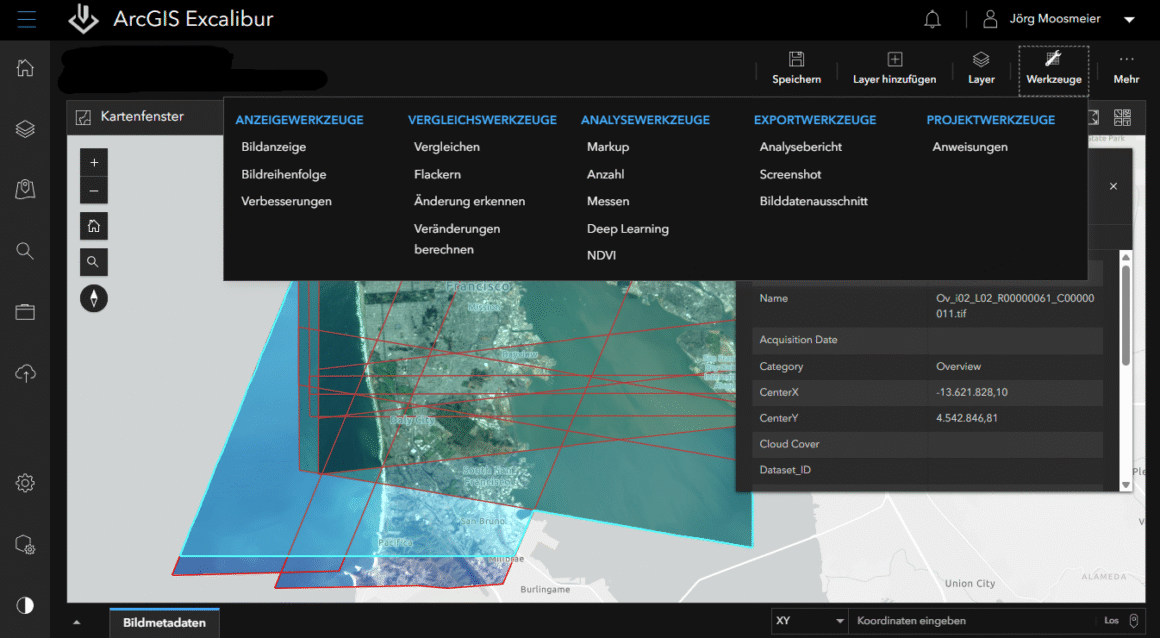
Task: Select Anweisungen project tool
Action: 970,147
